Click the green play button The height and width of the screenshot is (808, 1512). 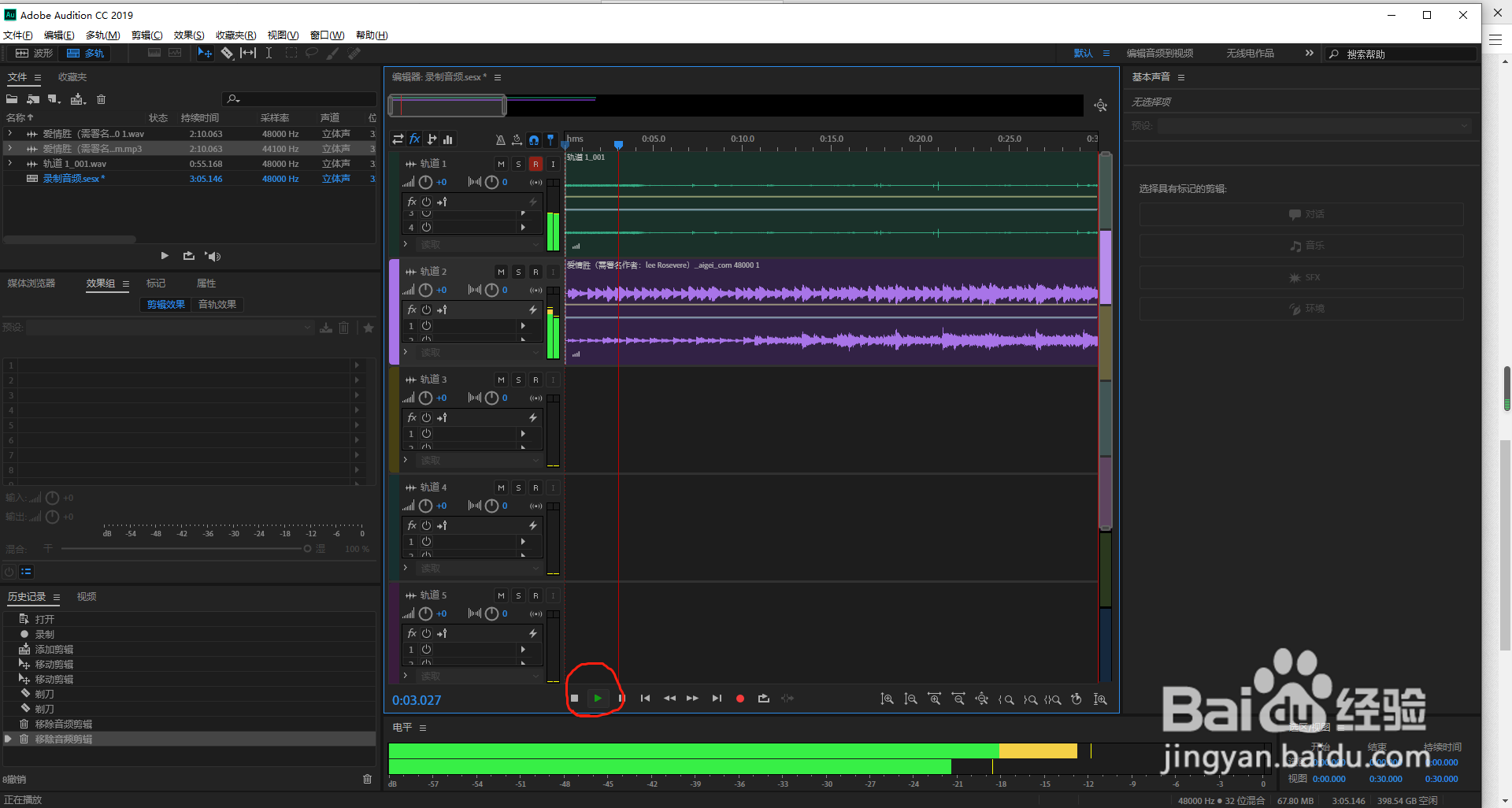click(598, 699)
